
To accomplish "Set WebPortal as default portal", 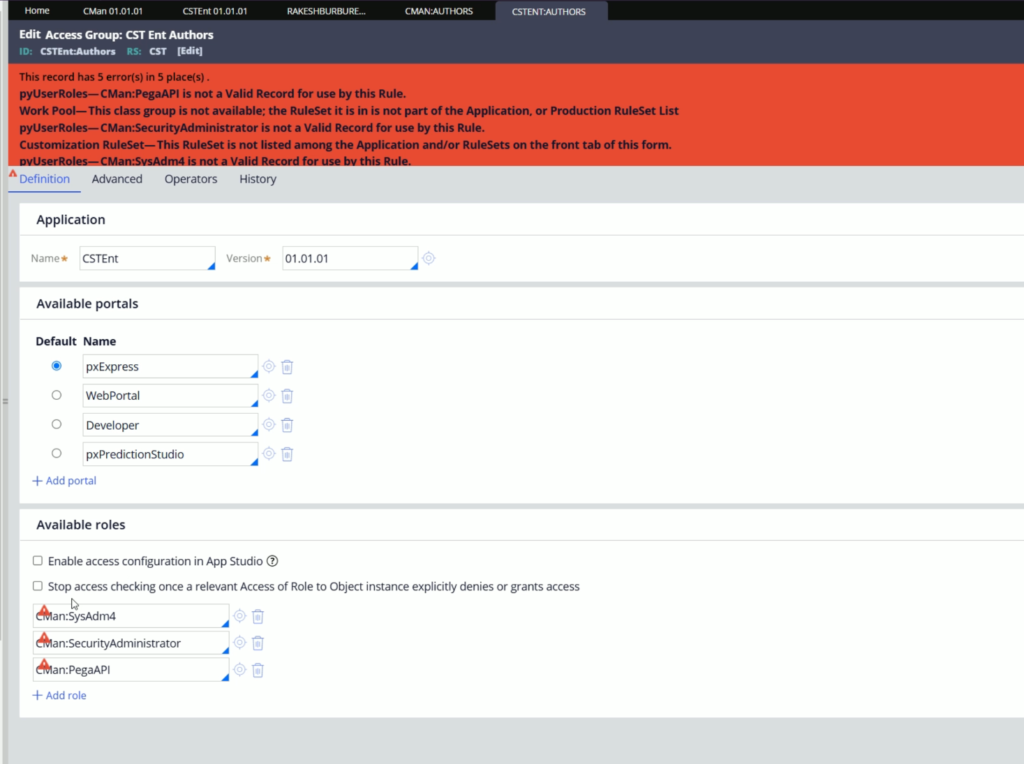I will [57, 395].
